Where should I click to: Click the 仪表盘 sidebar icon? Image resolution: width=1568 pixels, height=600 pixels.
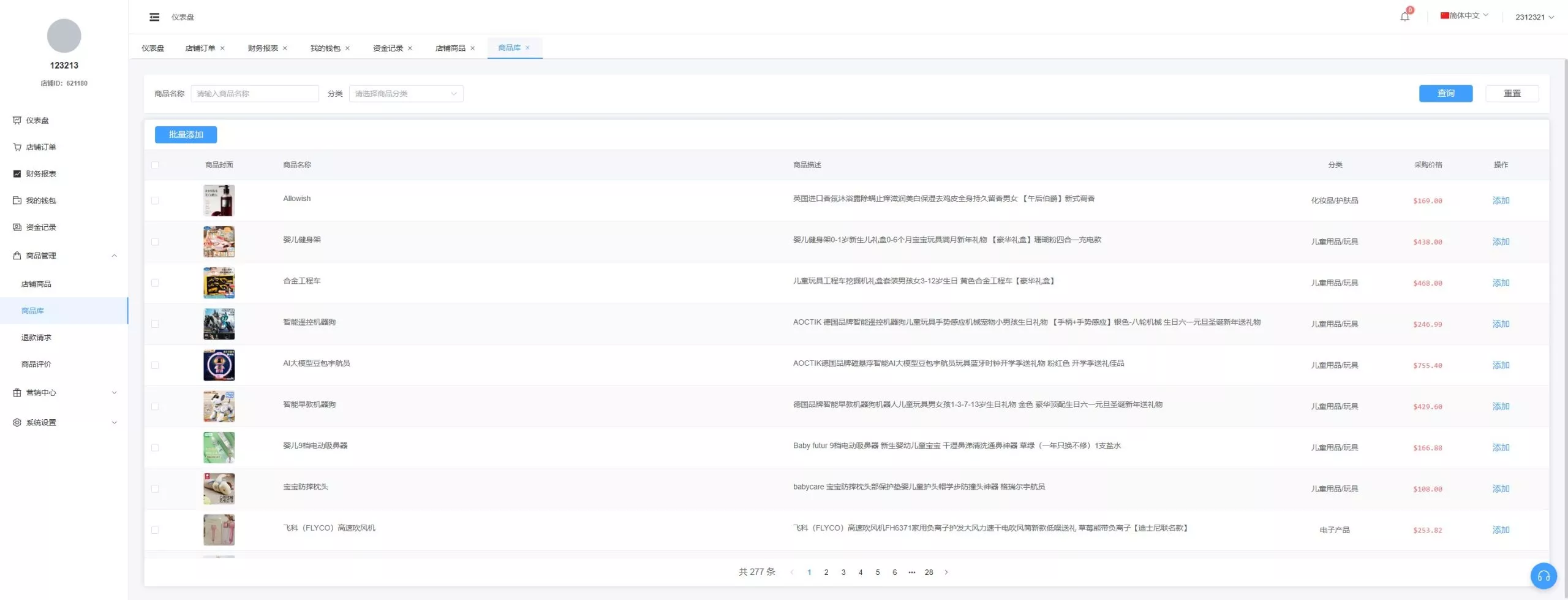click(x=17, y=121)
